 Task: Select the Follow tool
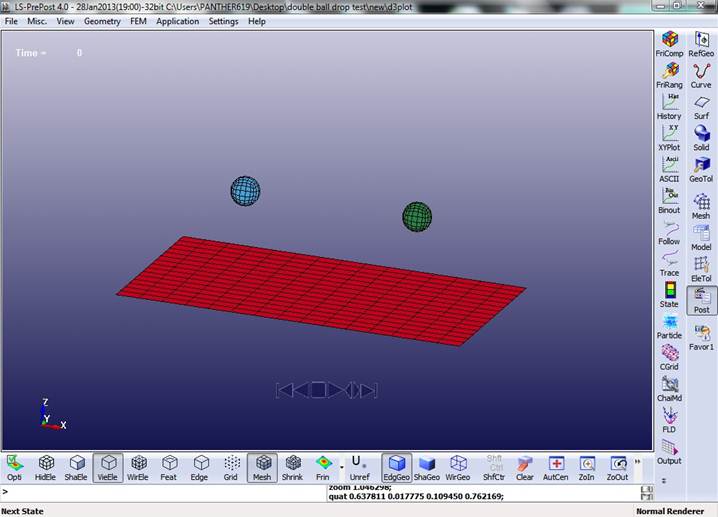(669, 232)
